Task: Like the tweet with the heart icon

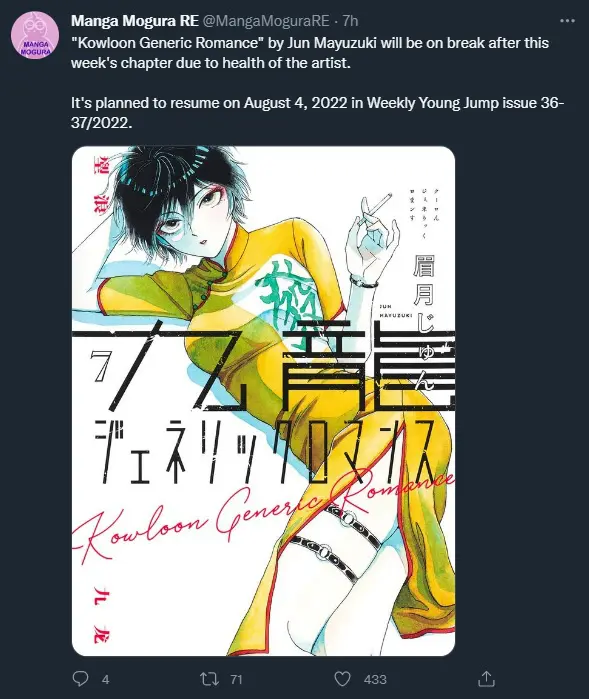Action: [342, 679]
